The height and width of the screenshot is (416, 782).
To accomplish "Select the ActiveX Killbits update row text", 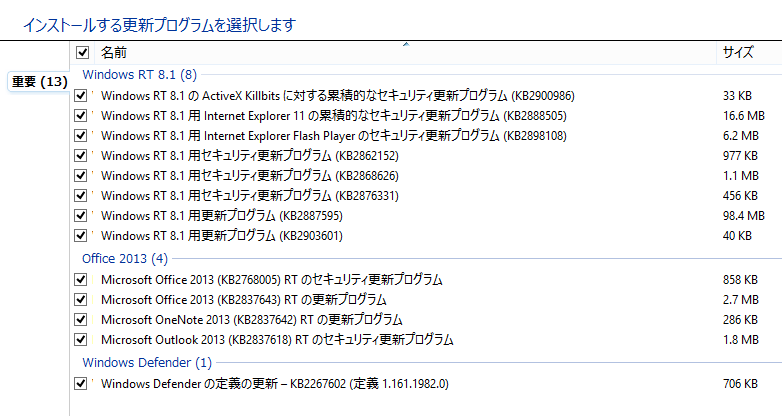I will pos(338,95).
